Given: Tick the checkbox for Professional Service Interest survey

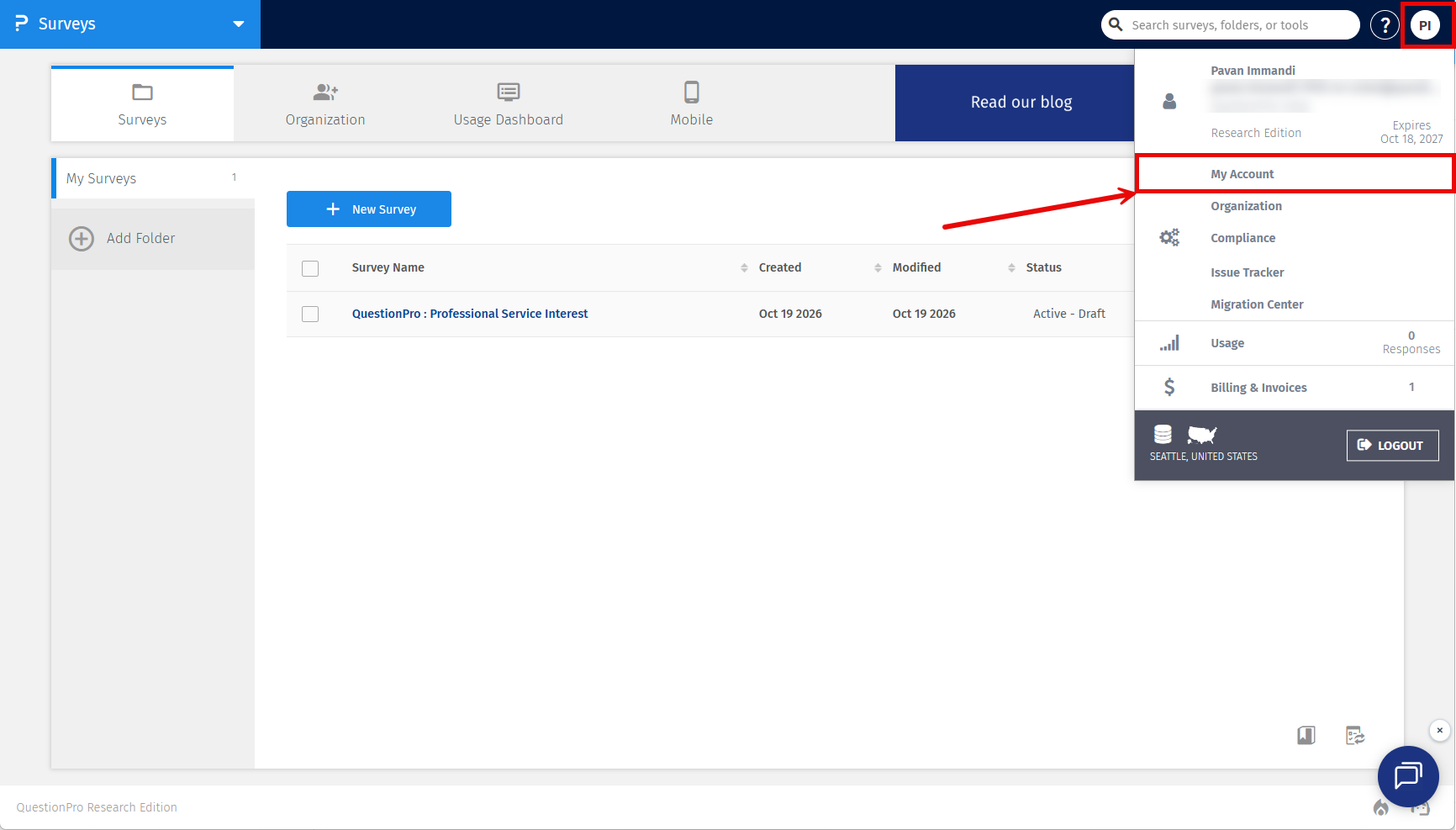Looking at the screenshot, I should tap(310, 314).
